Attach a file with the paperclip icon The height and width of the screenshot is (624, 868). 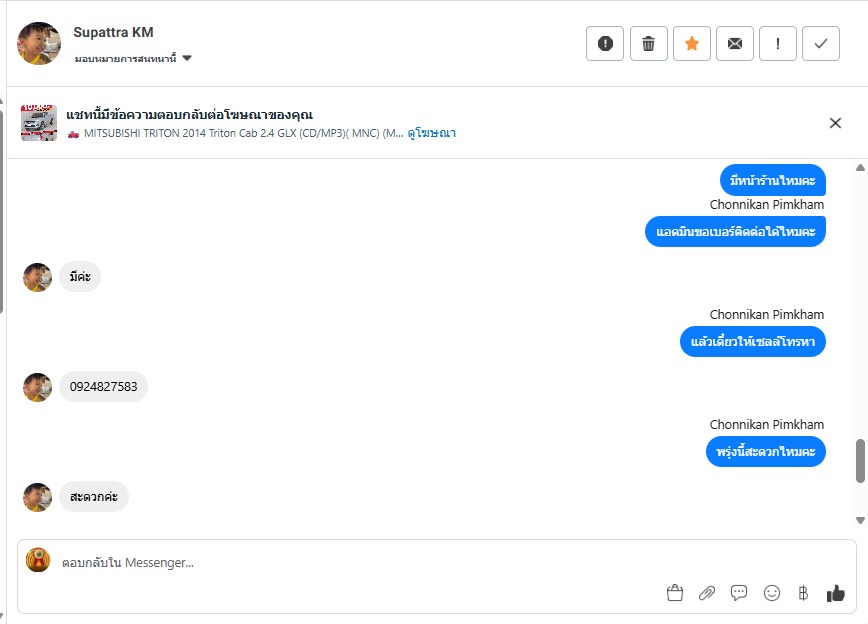tap(707, 593)
